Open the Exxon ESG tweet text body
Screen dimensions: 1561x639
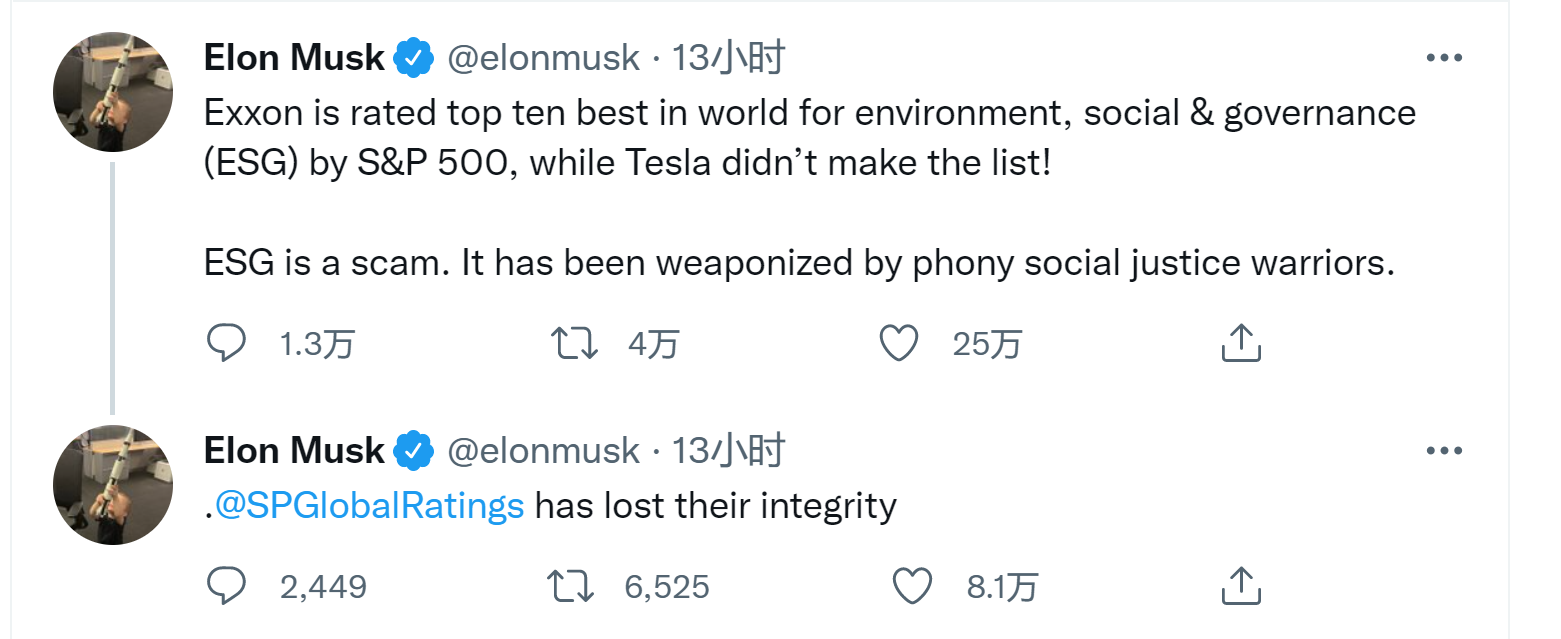tap(809, 189)
